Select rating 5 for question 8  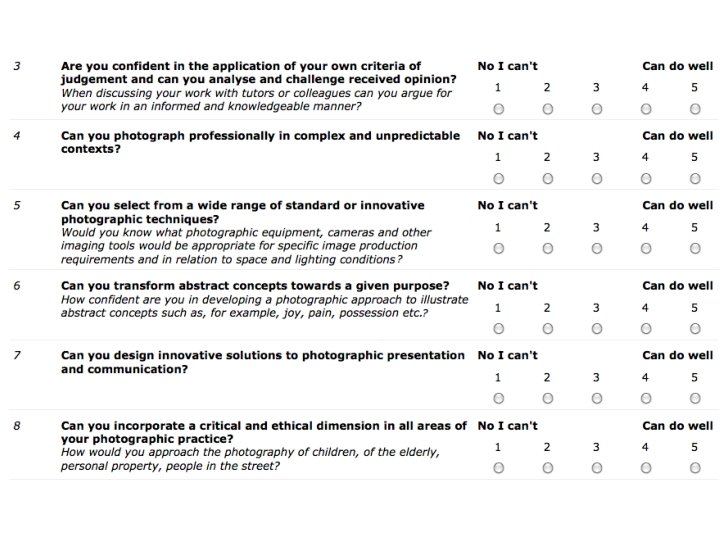point(695,468)
